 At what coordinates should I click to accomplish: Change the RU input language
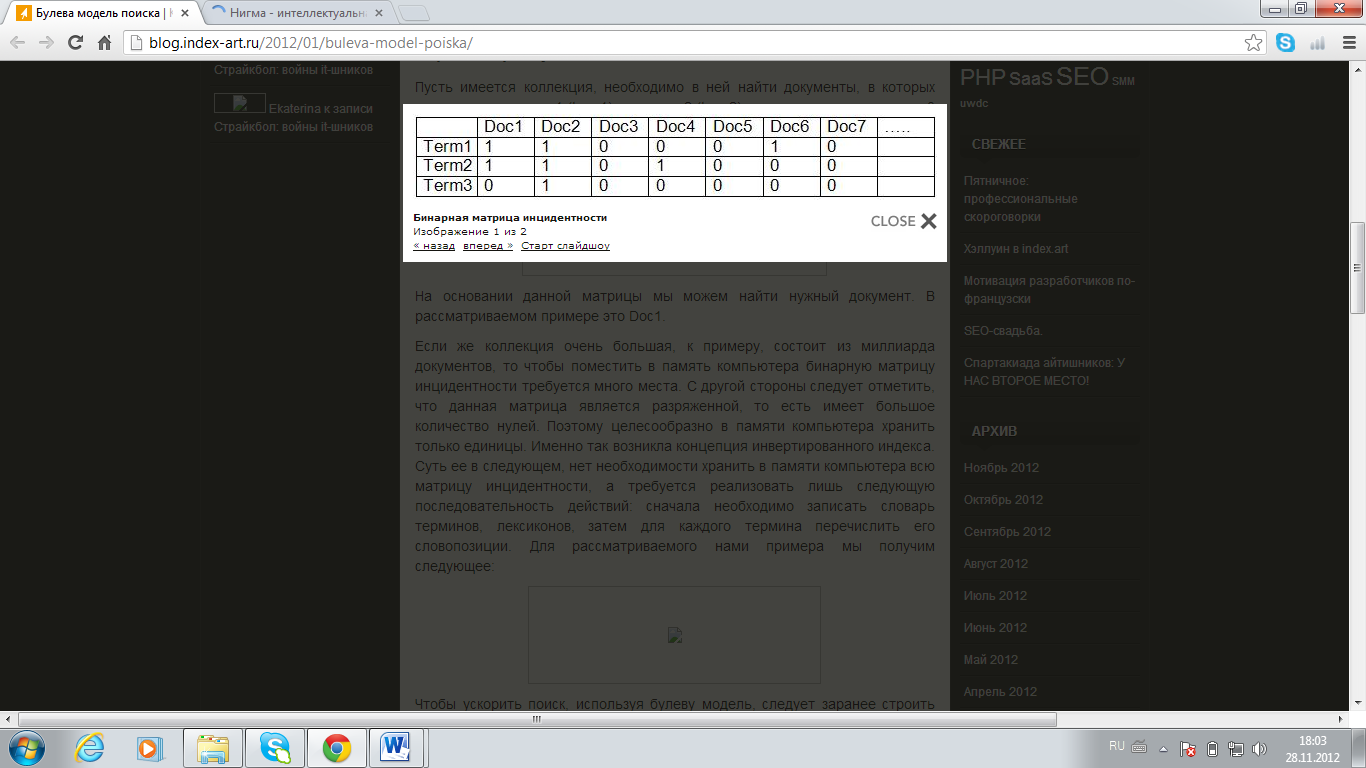tap(1117, 746)
